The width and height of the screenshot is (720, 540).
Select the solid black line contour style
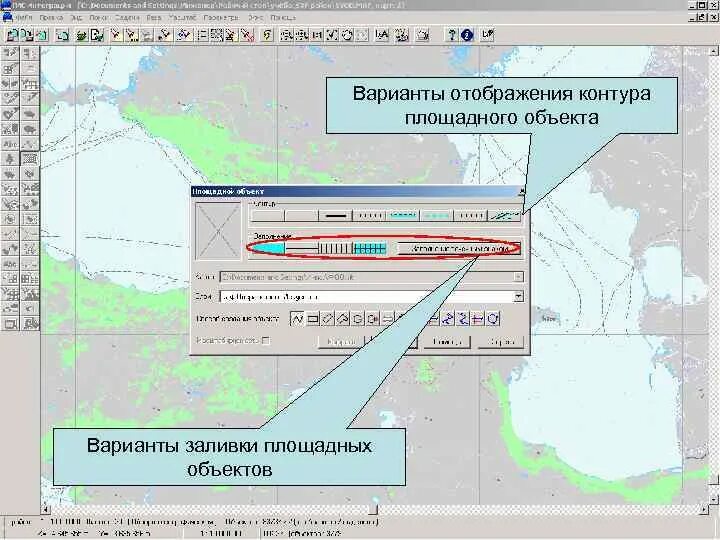pyautogui.click(x=335, y=215)
